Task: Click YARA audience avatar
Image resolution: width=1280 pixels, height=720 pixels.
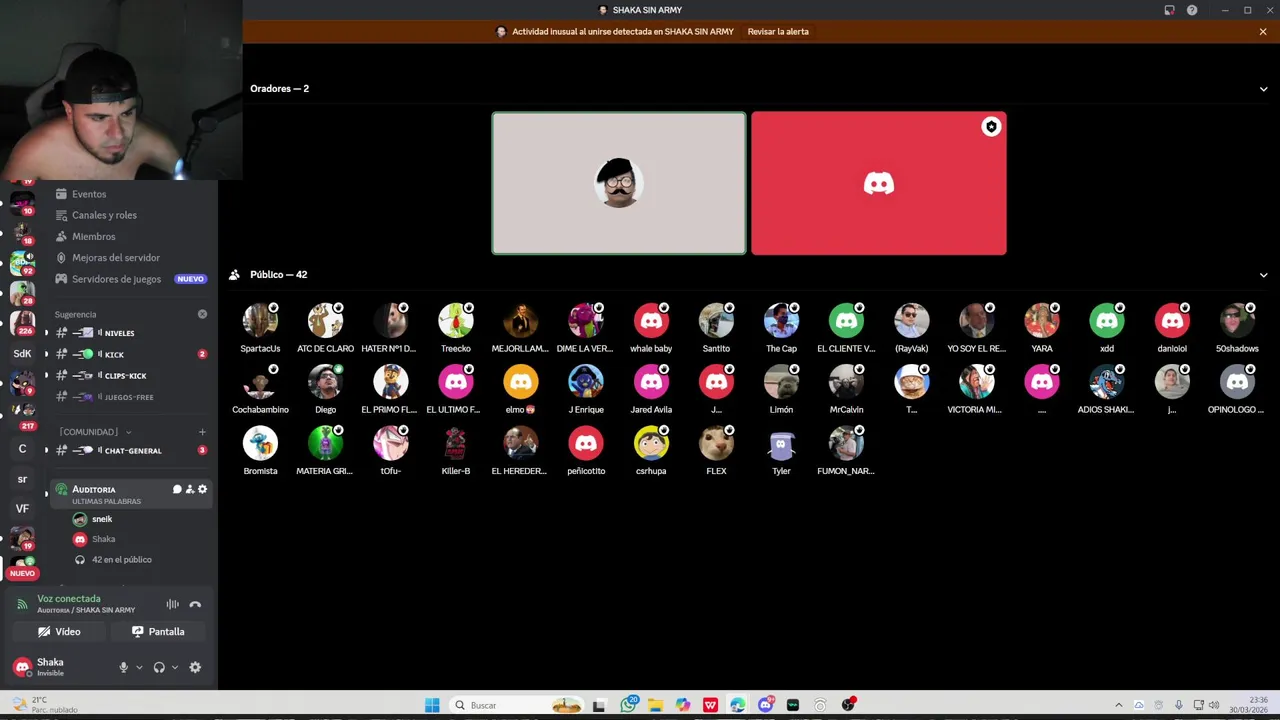Action: coord(1042,321)
